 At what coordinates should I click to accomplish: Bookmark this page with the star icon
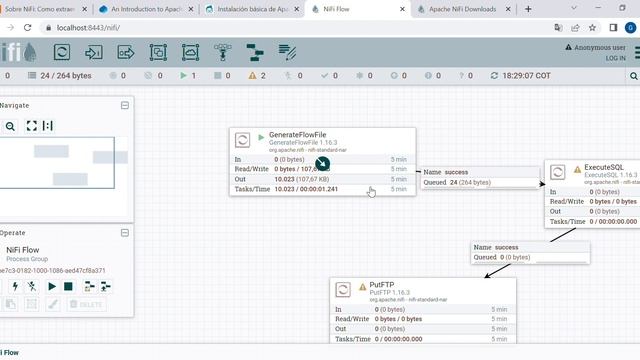(x=592, y=28)
